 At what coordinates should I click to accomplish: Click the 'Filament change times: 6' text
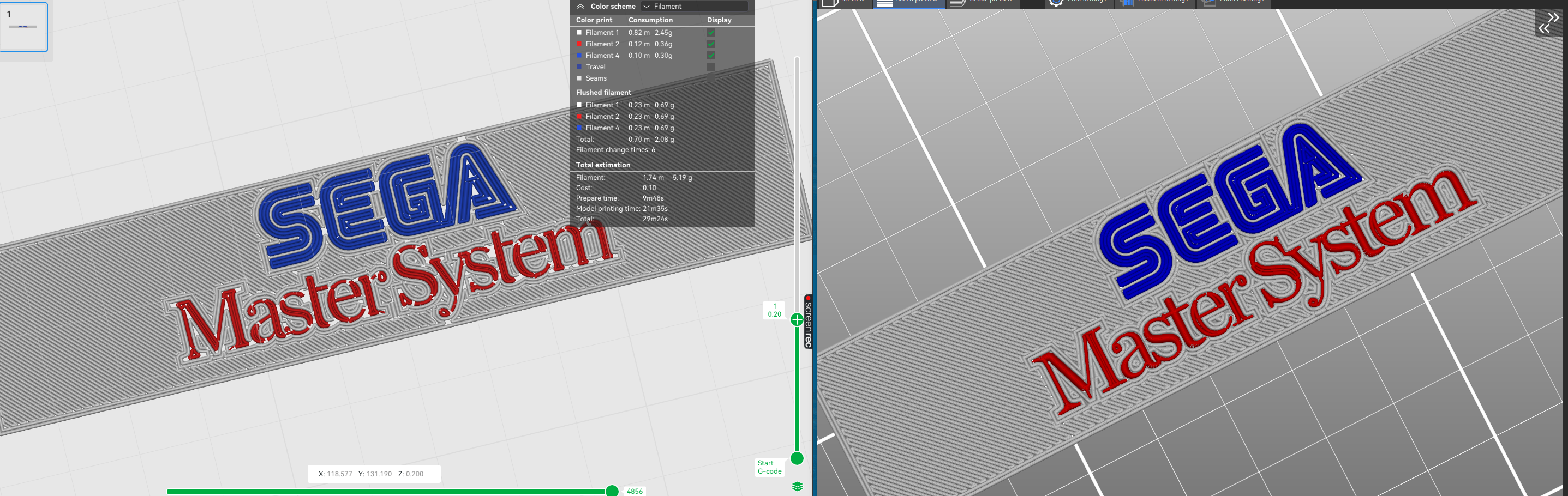click(x=615, y=150)
